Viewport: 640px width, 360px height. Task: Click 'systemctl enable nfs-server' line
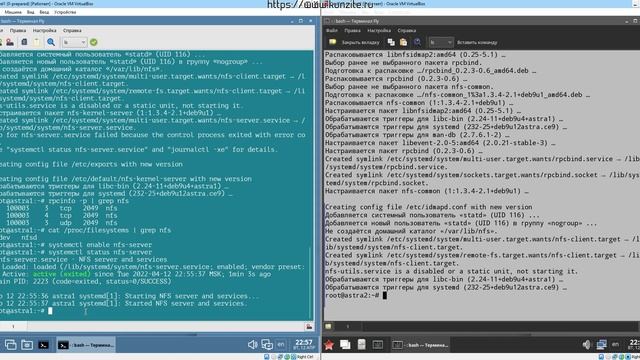(x=100, y=245)
